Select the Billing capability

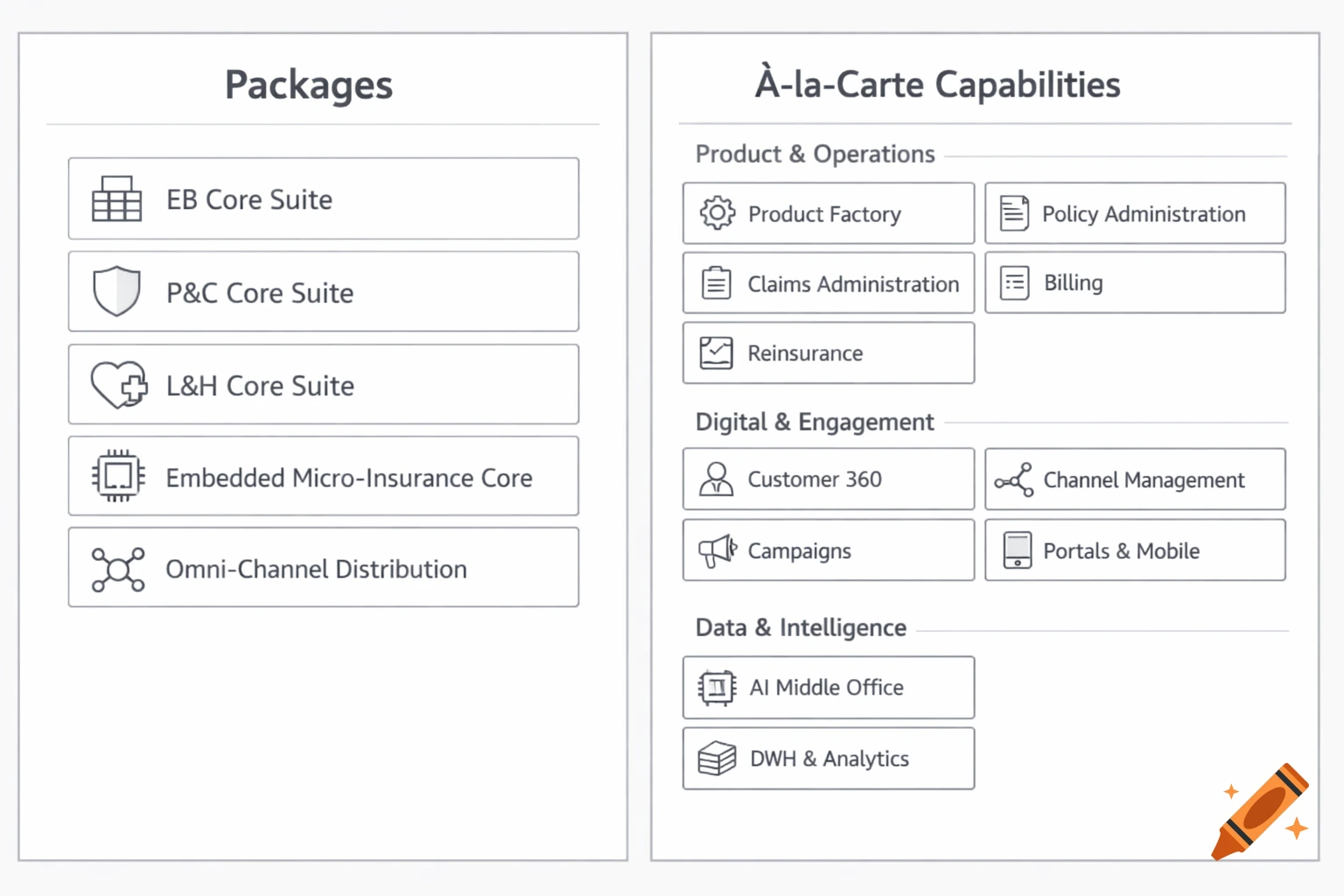click(1135, 283)
